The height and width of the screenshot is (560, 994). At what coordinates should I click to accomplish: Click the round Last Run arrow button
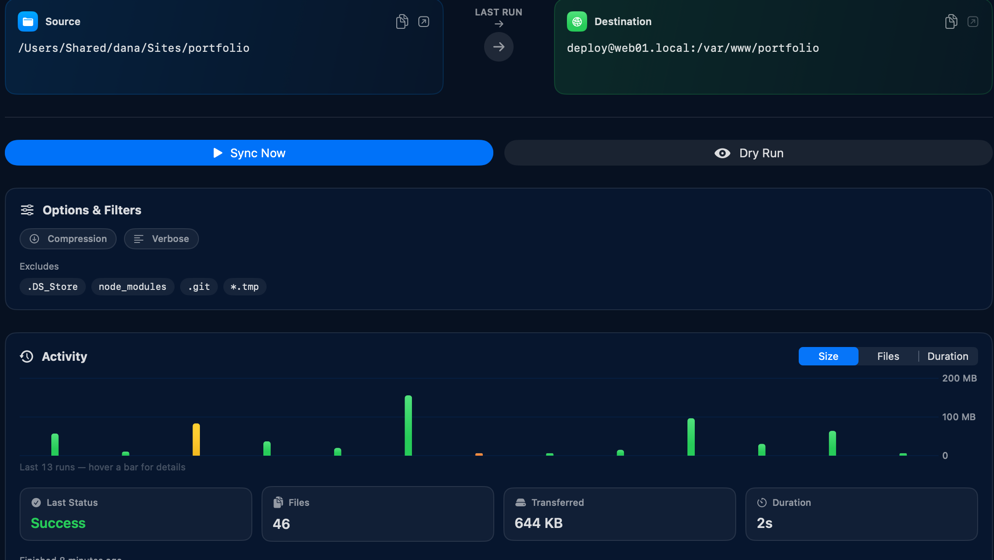point(499,47)
